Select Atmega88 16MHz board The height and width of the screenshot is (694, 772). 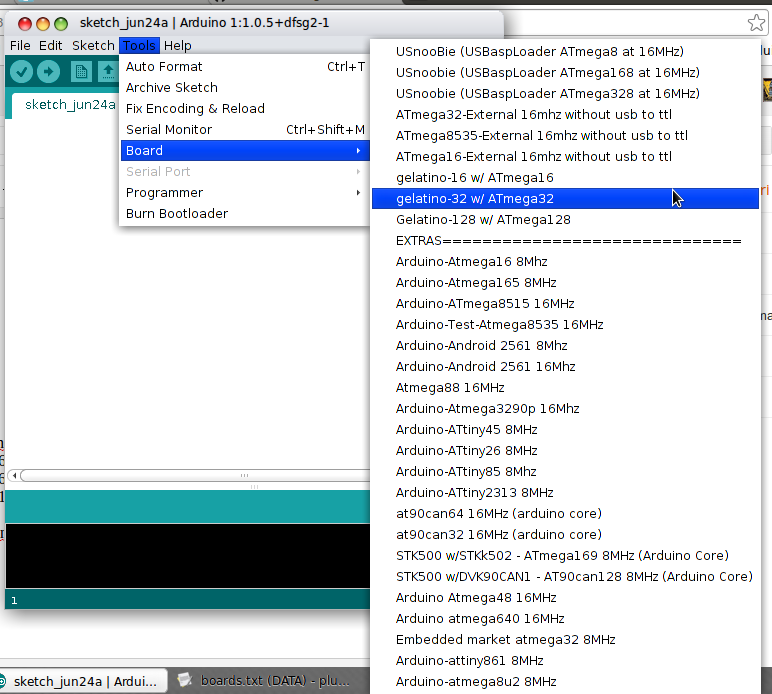pyautogui.click(x=565, y=387)
